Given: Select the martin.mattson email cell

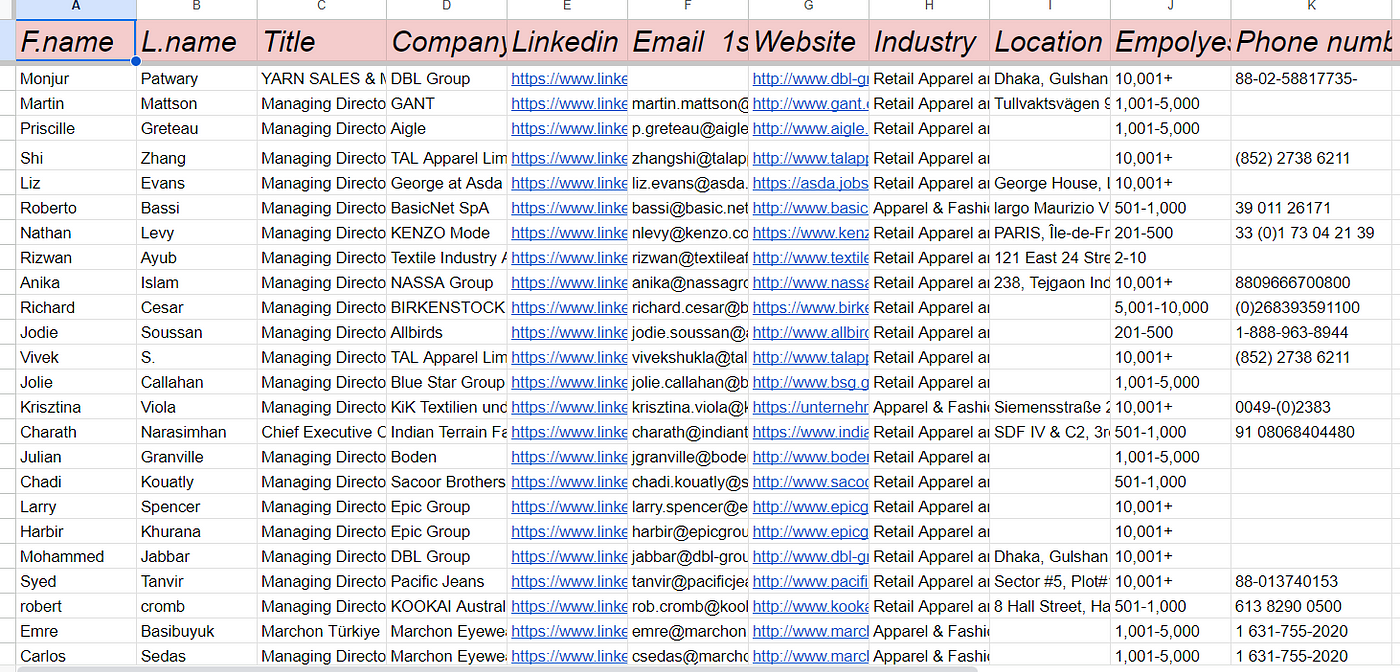Looking at the screenshot, I should pyautogui.click(x=688, y=103).
